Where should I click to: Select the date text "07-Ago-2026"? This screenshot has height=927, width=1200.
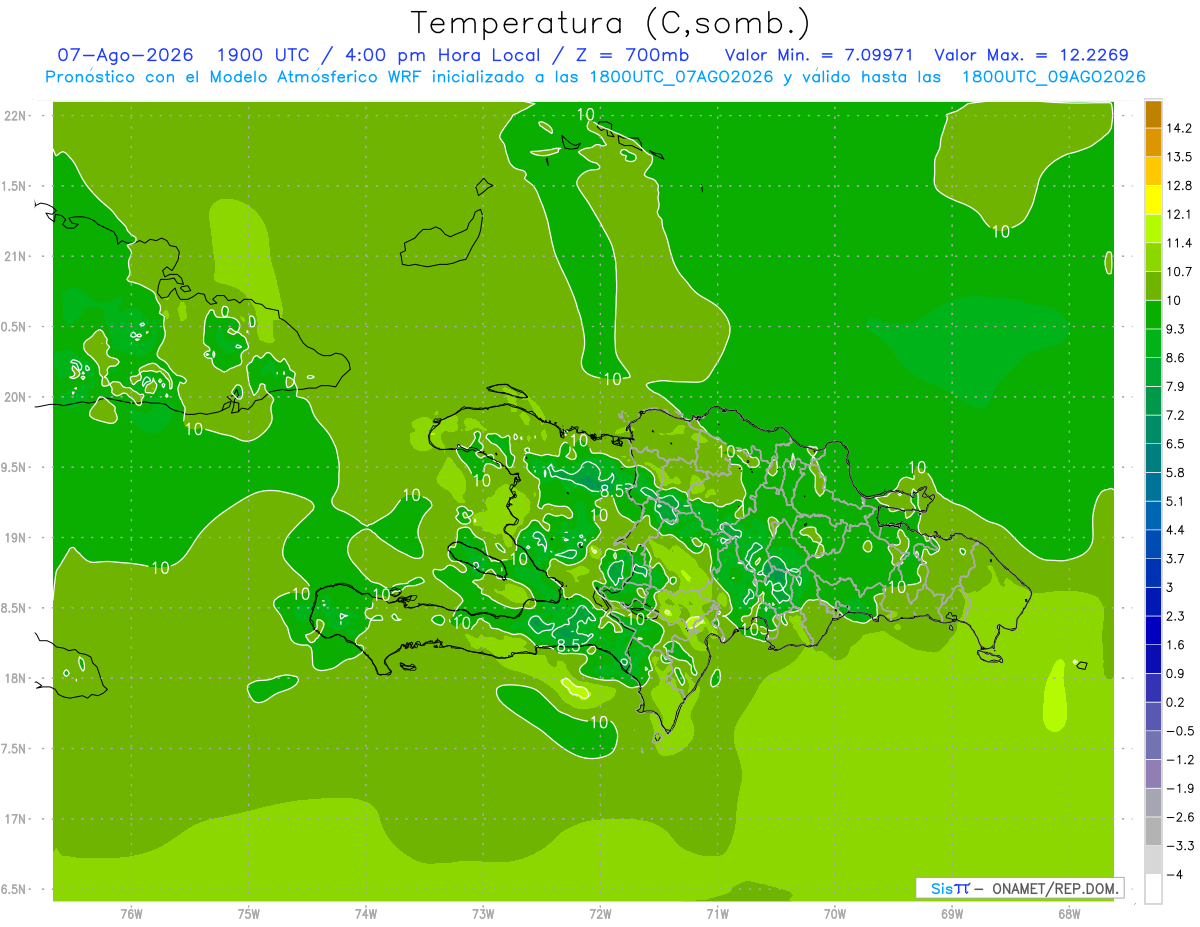point(125,55)
